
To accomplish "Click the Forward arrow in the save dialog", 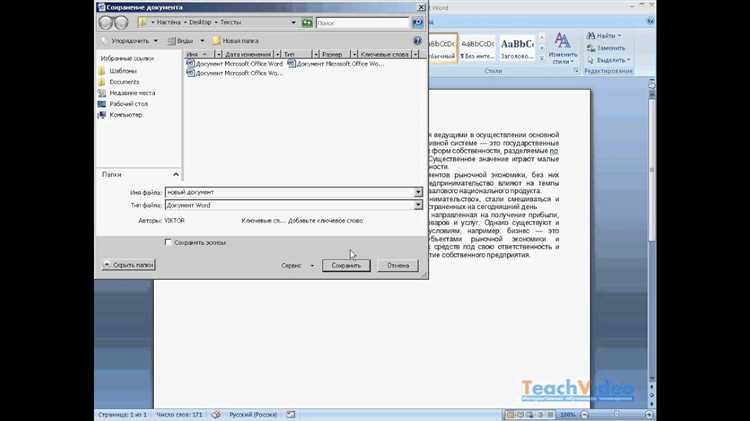I will pyautogui.click(x=121, y=22).
